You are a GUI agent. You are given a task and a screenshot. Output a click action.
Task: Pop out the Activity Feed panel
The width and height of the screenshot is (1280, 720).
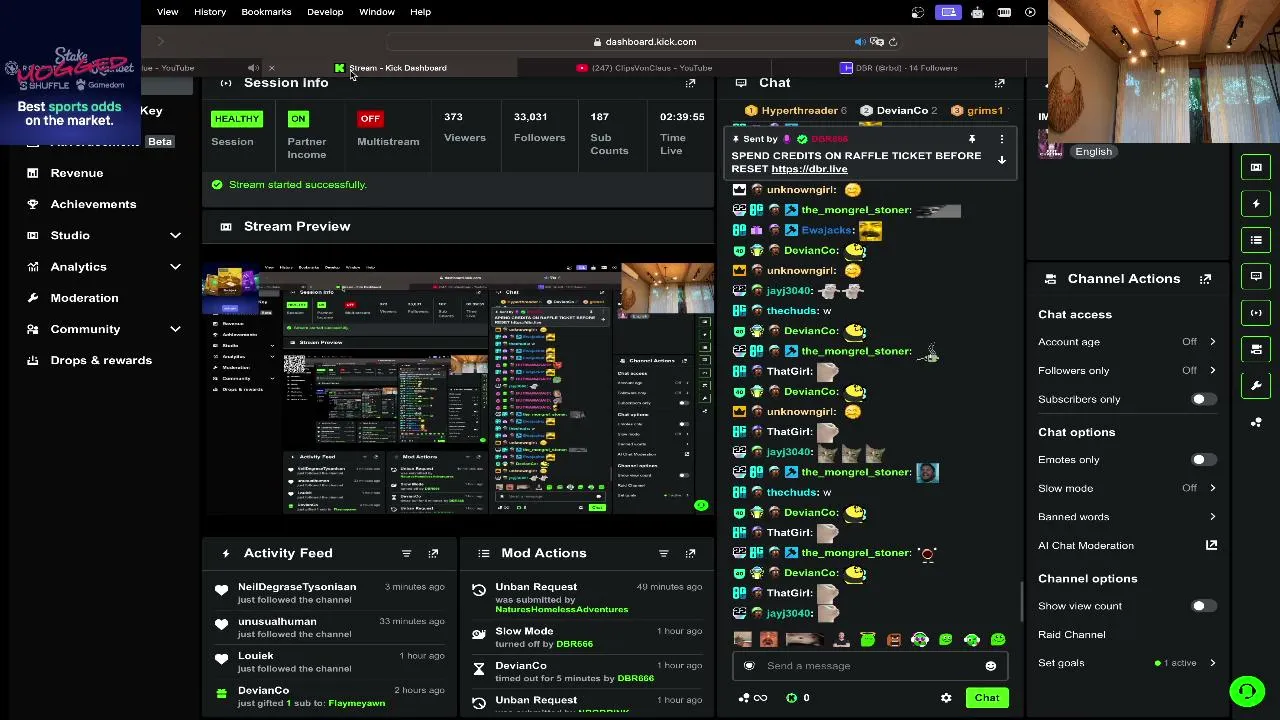point(433,553)
